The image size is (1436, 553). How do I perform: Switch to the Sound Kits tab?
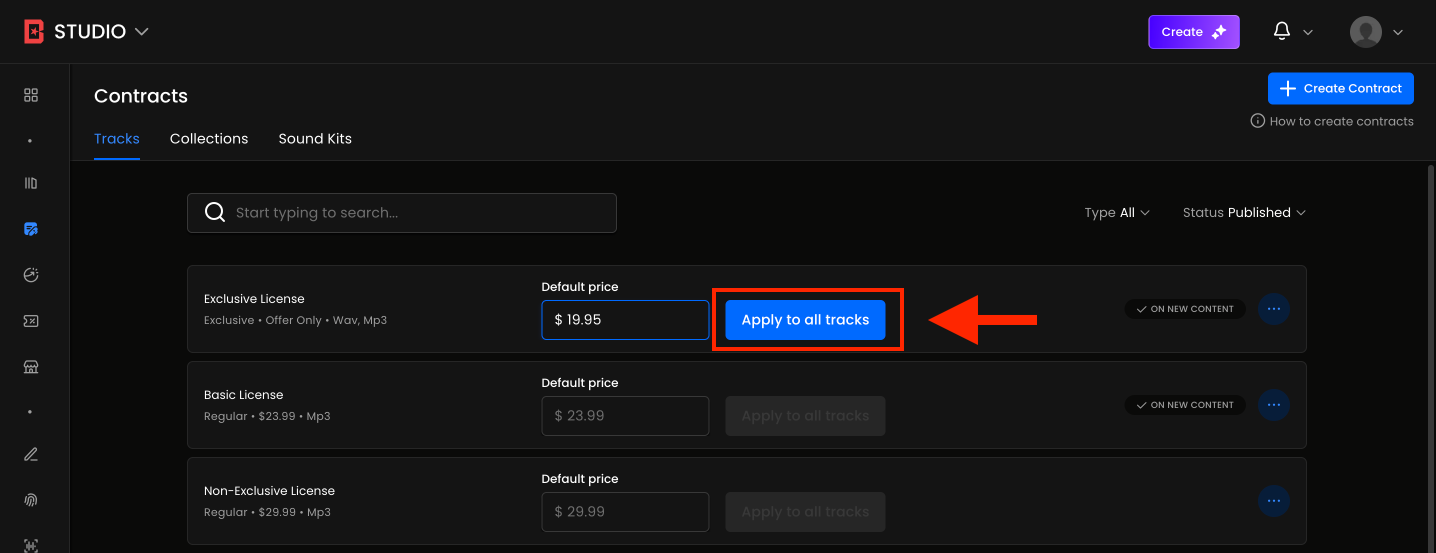click(x=315, y=139)
